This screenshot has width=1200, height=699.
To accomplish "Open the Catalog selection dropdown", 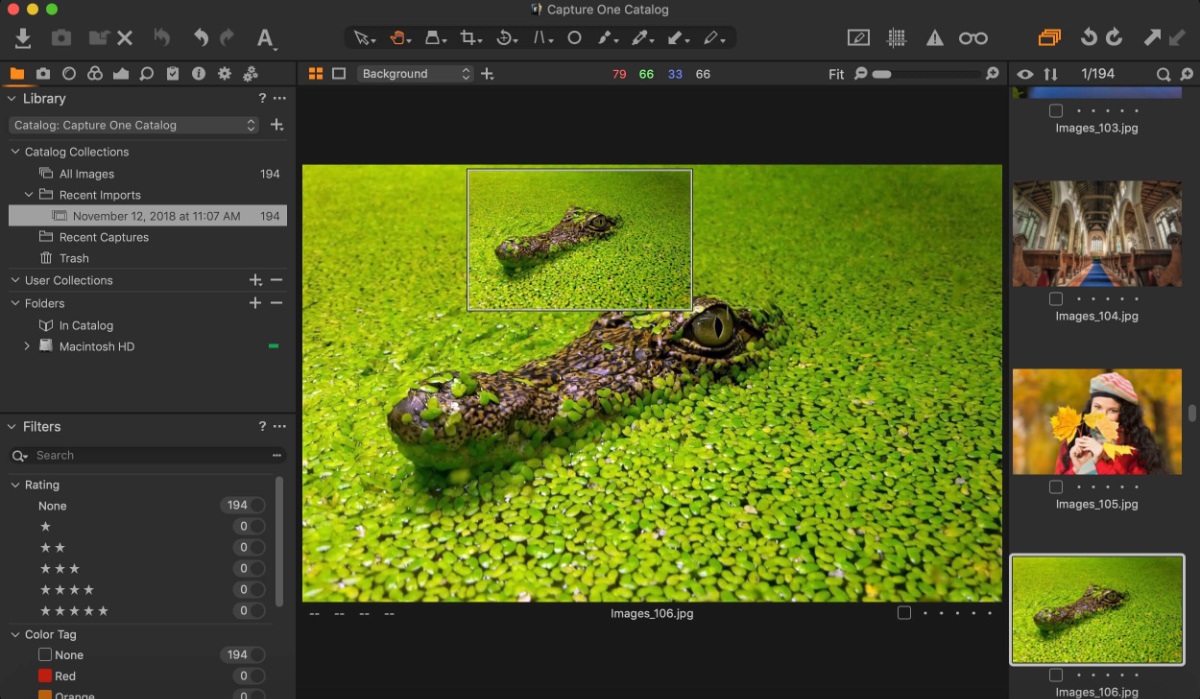I will tap(135, 125).
